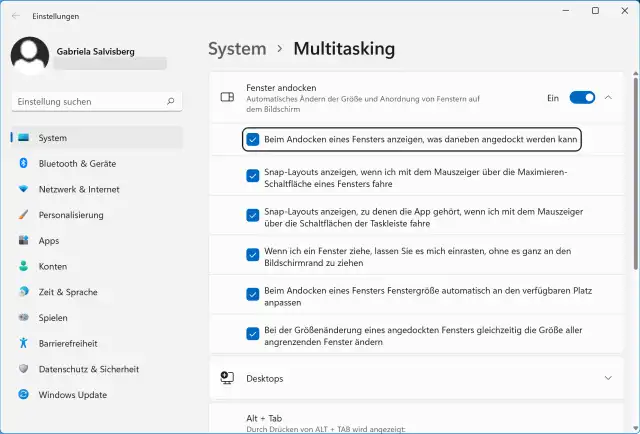Uncheck the Größenänderung angrenzender Fenster checkbox
The image size is (640, 434).
coord(253,333)
